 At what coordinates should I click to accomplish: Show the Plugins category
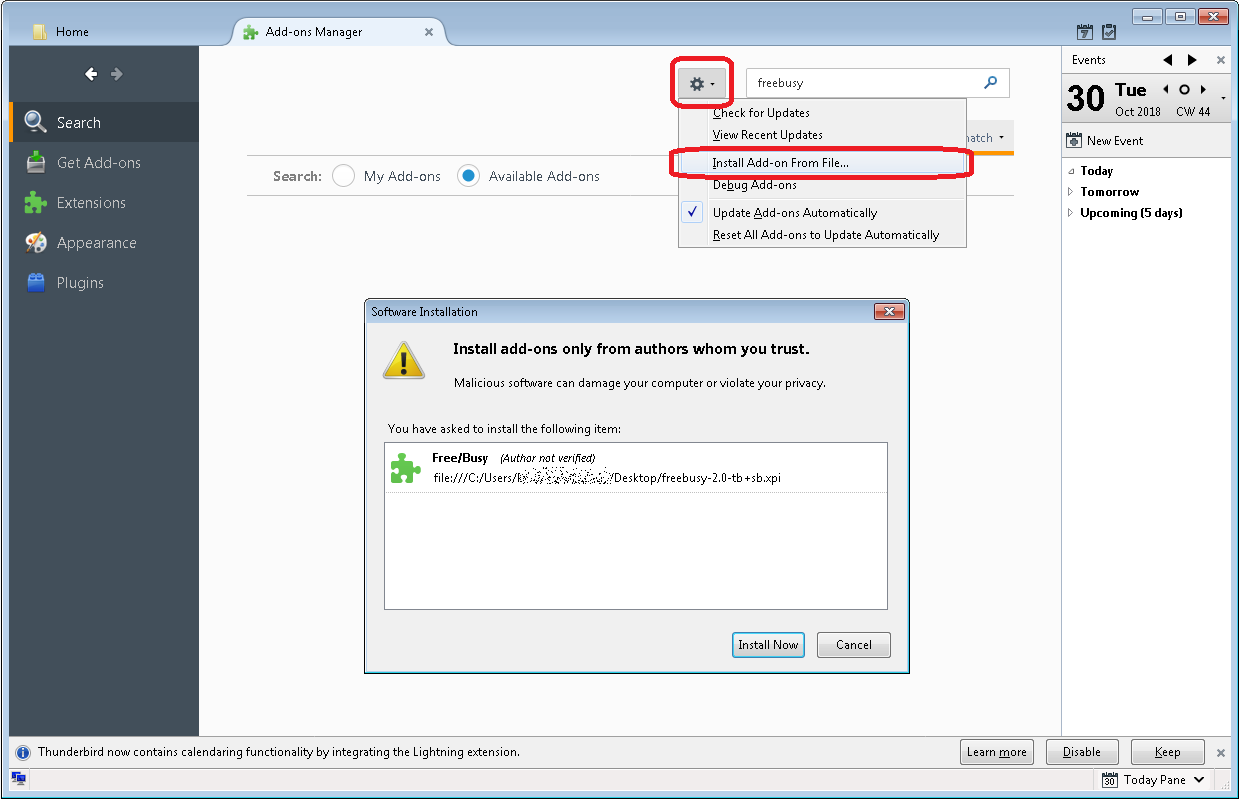pyautogui.click(x=104, y=282)
